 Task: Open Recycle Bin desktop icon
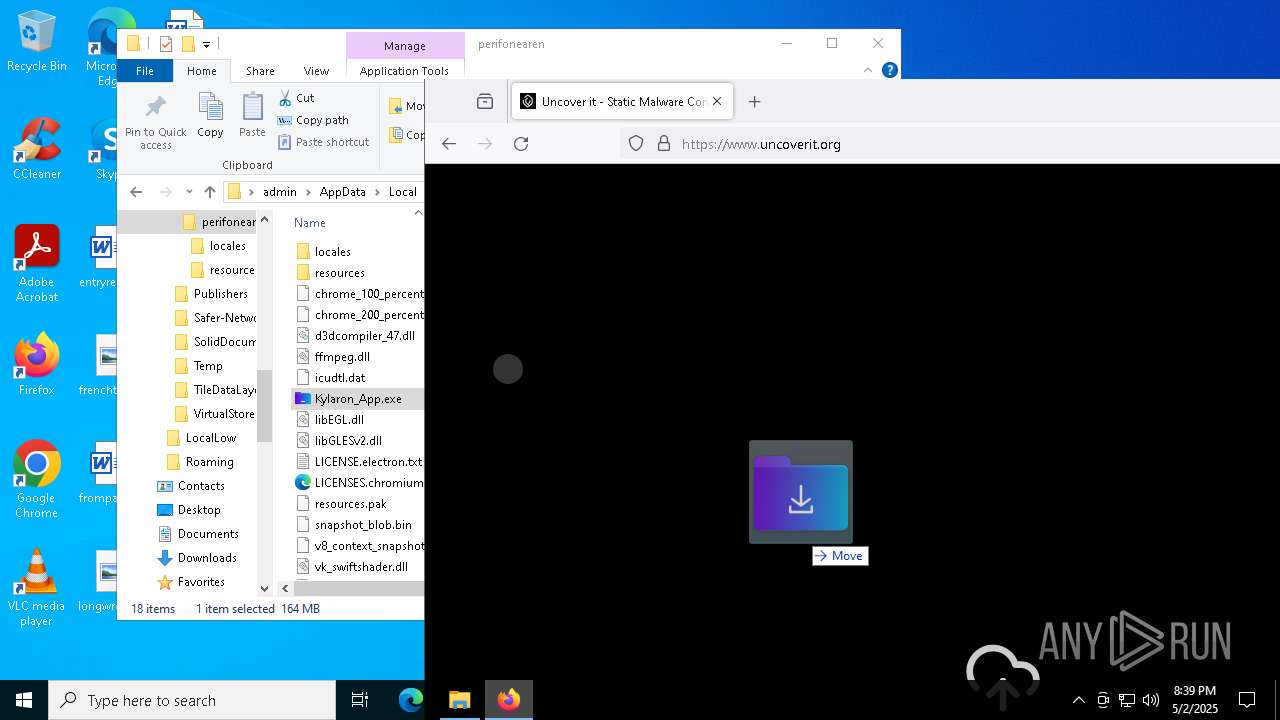(x=36, y=41)
